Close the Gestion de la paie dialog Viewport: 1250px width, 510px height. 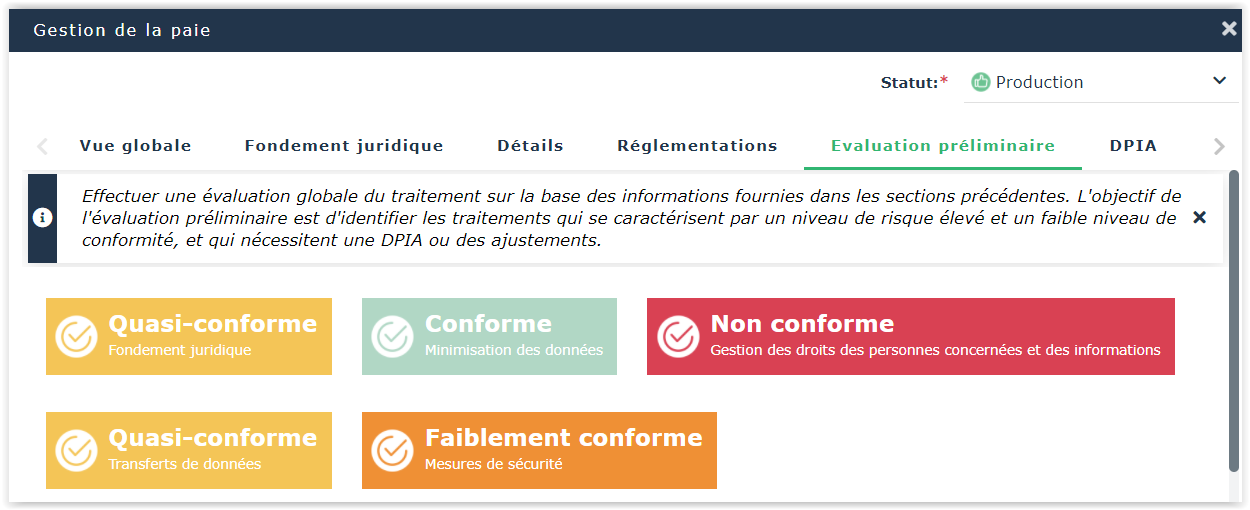click(1229, 29)
